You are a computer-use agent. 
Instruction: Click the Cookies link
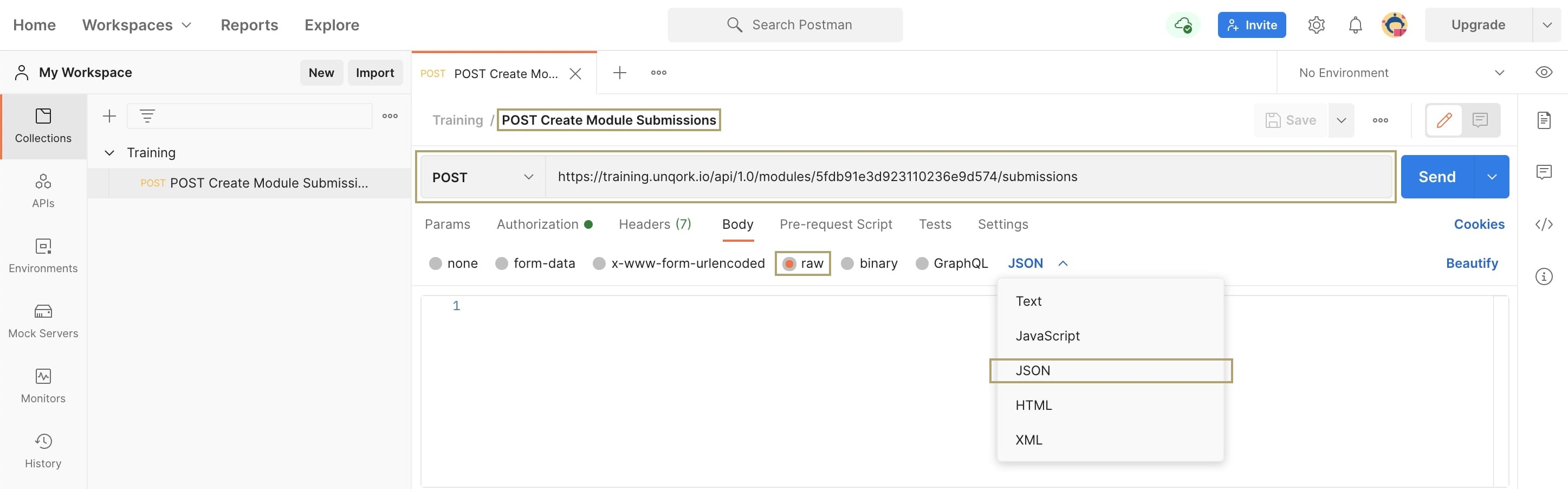(x=1479, y=224)
